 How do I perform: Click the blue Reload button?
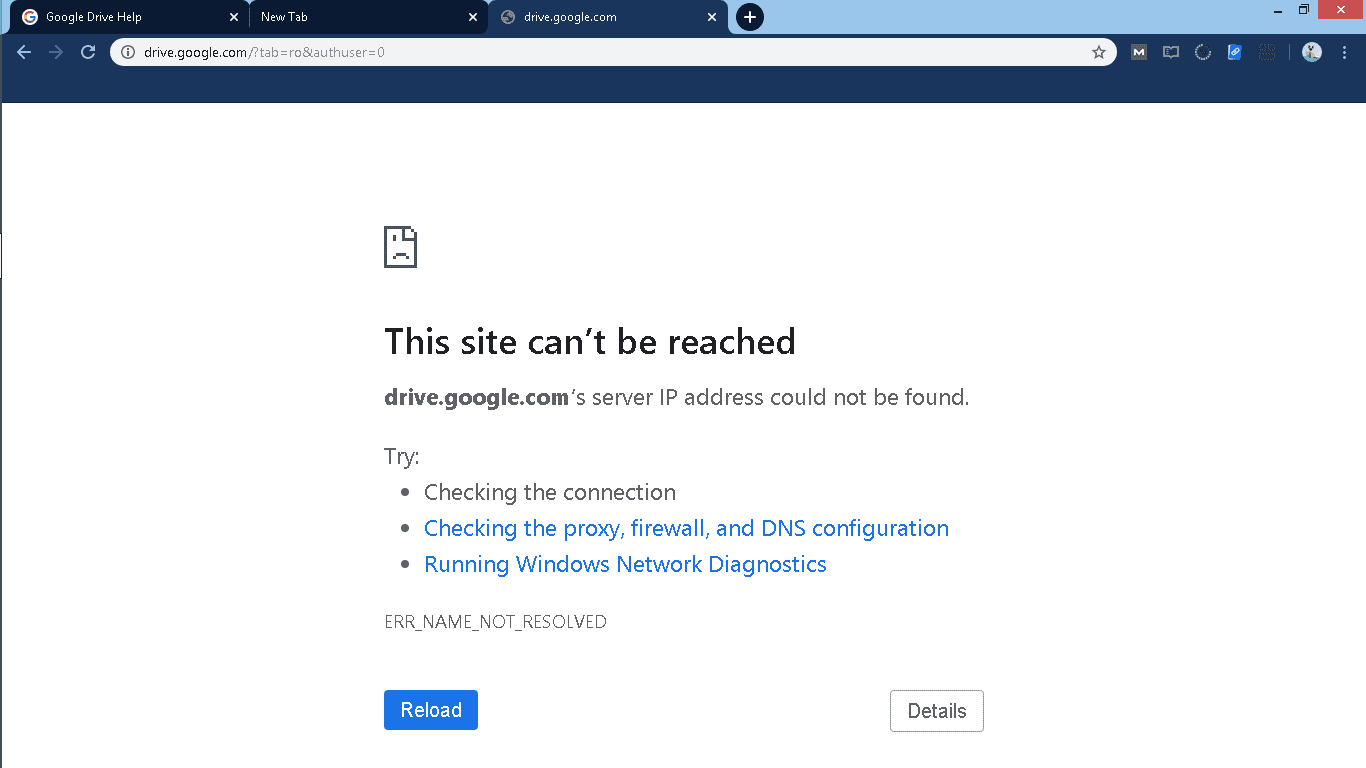point(431,710)
